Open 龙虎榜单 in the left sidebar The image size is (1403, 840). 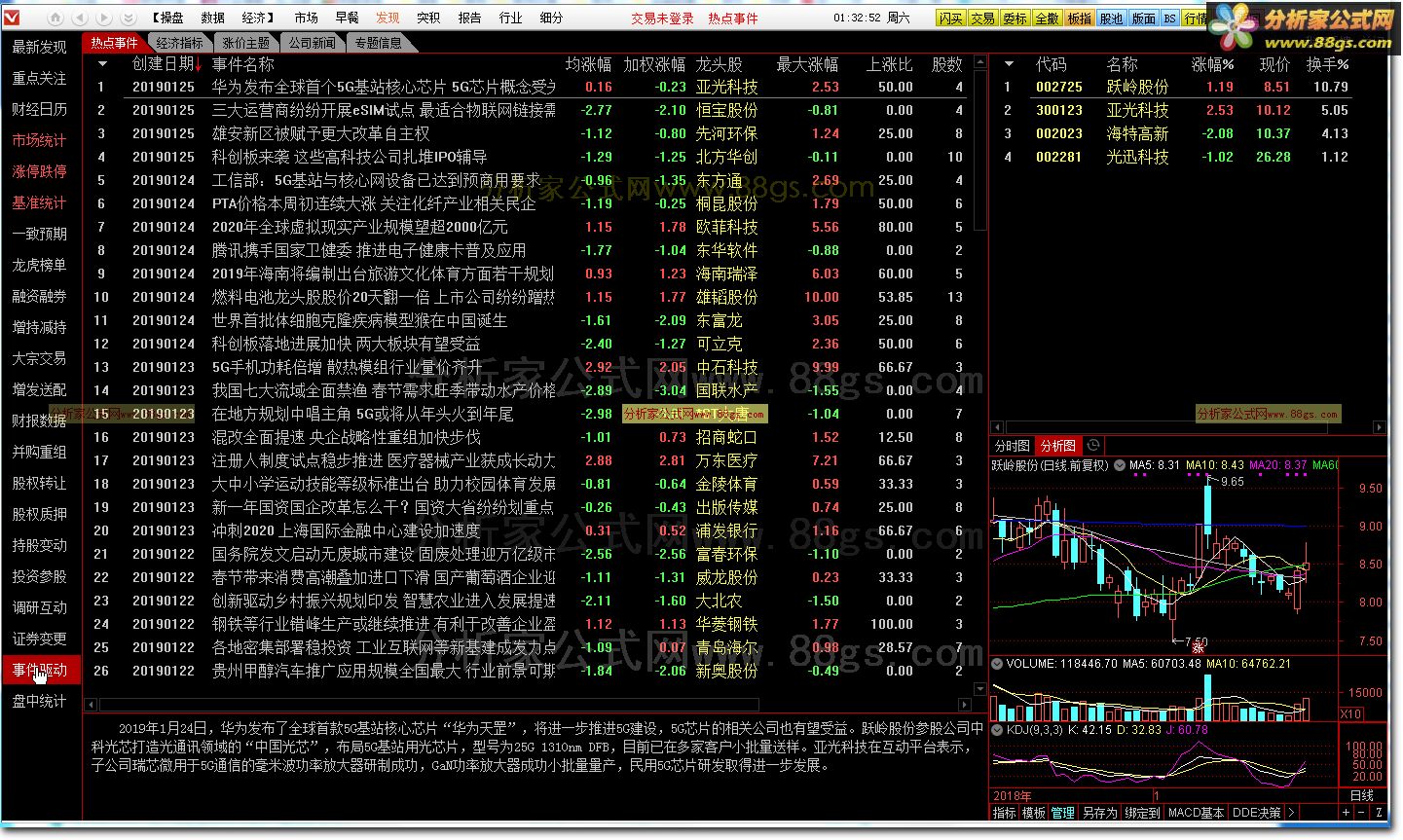click(40, 265)
